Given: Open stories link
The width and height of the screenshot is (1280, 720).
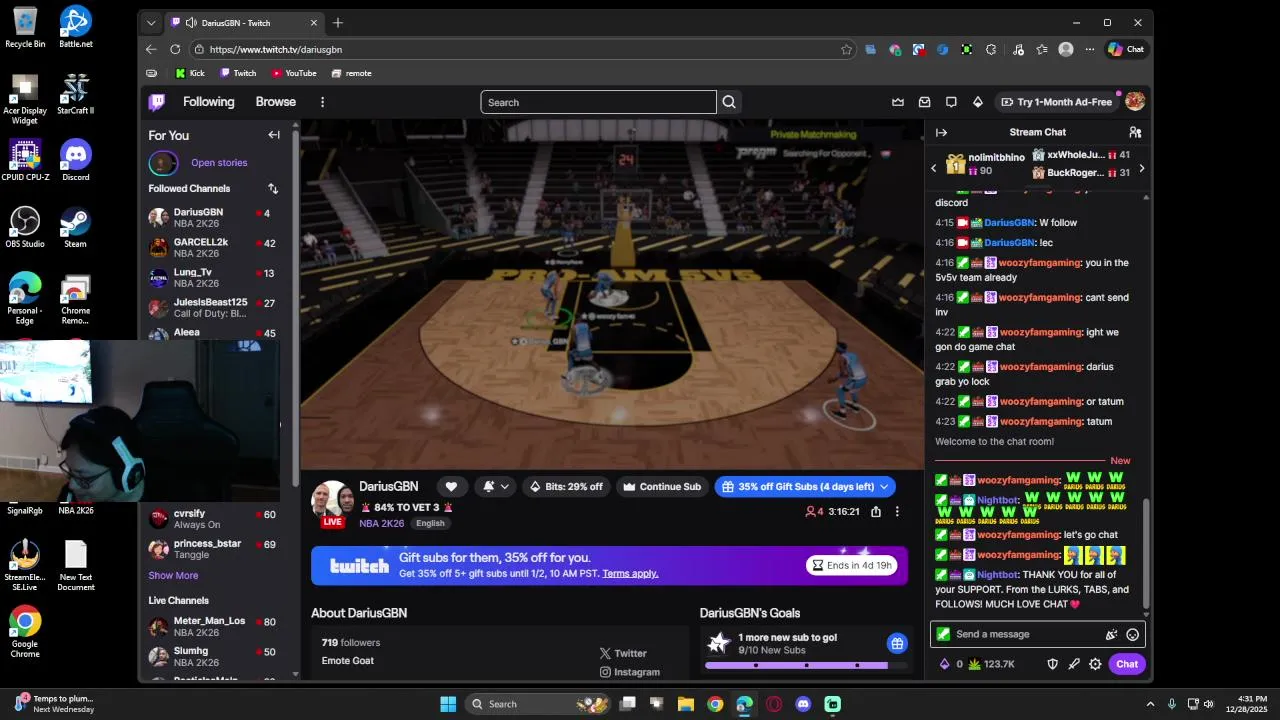Looking at the screenshot, I should pyautogui.click(x=219, y=163).
